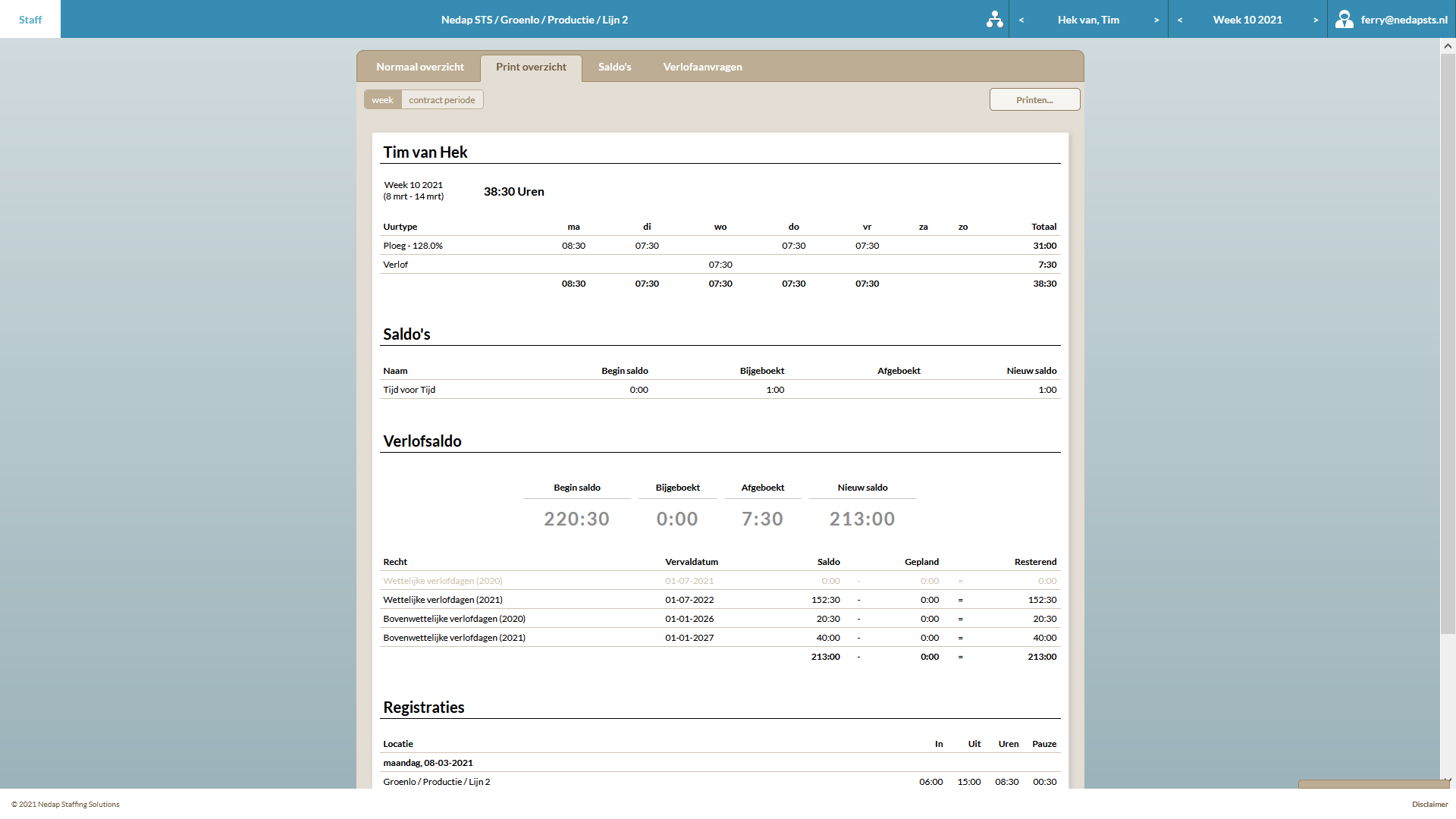
Task: Advance to Week 11 using the right arrow
Action: coord(1316,20)
